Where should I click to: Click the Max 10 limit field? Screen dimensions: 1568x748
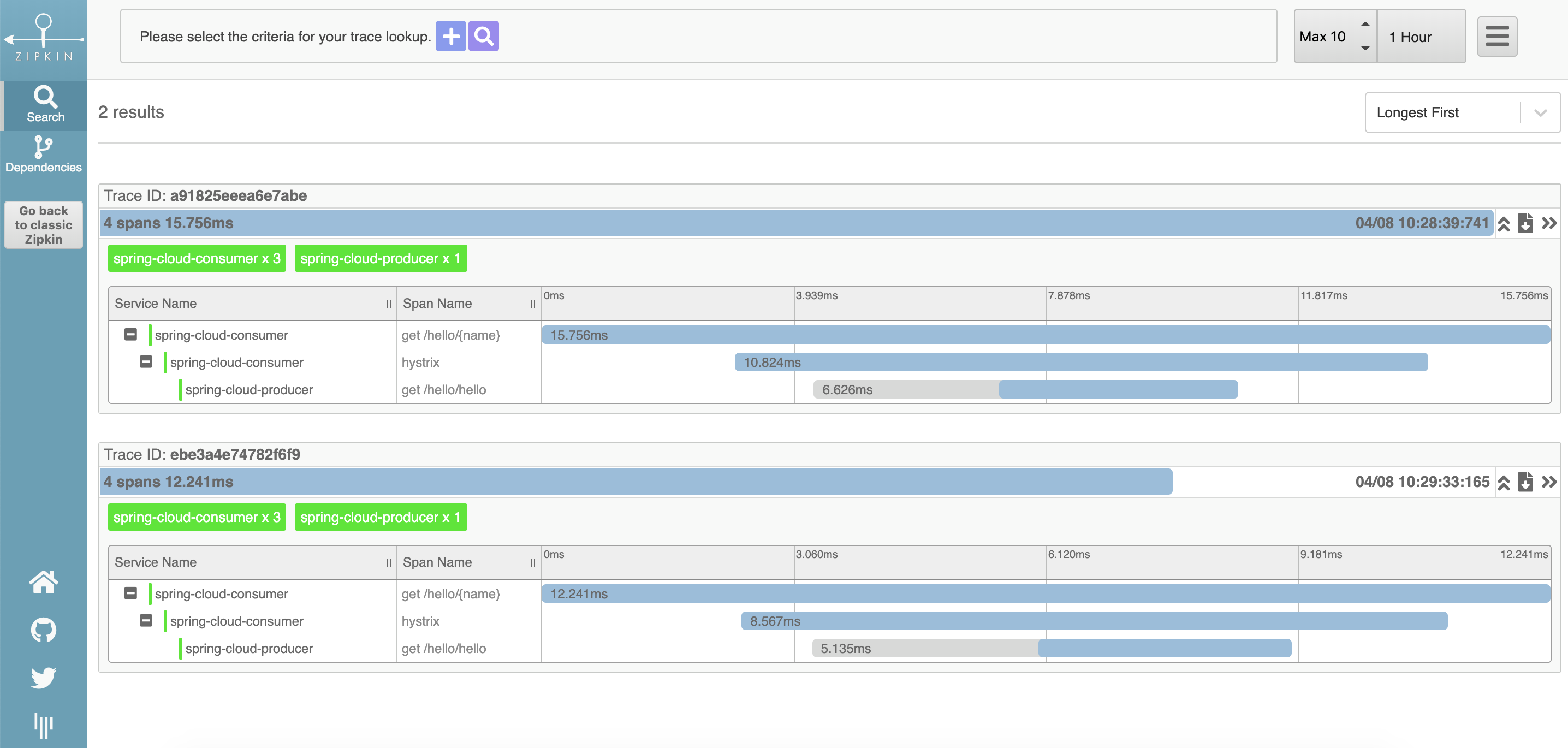click(x=1335, y=36)
